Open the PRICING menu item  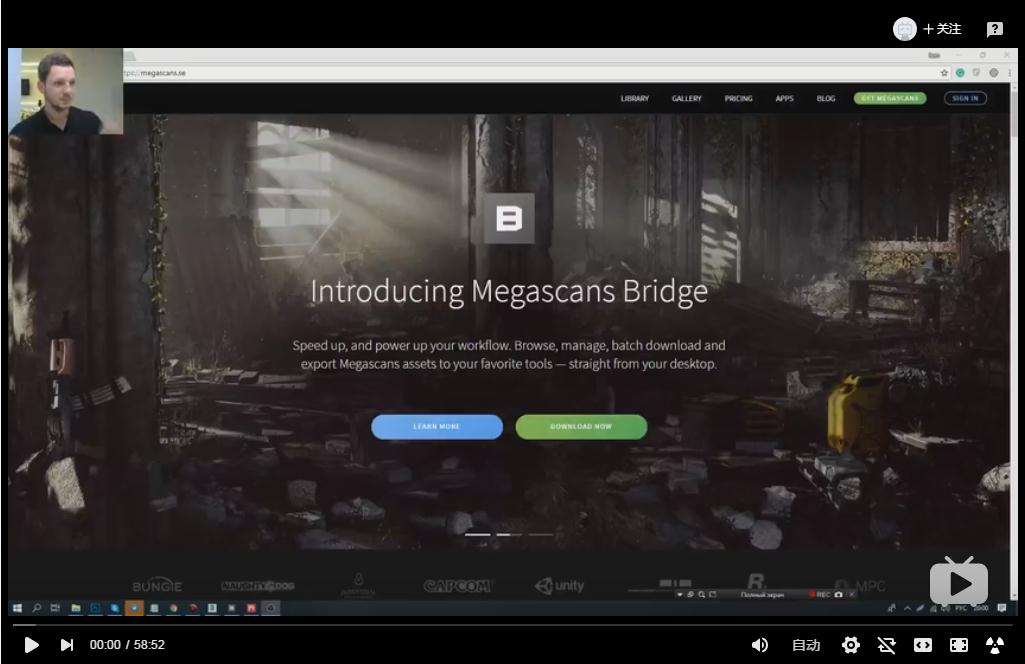point(738,99)
